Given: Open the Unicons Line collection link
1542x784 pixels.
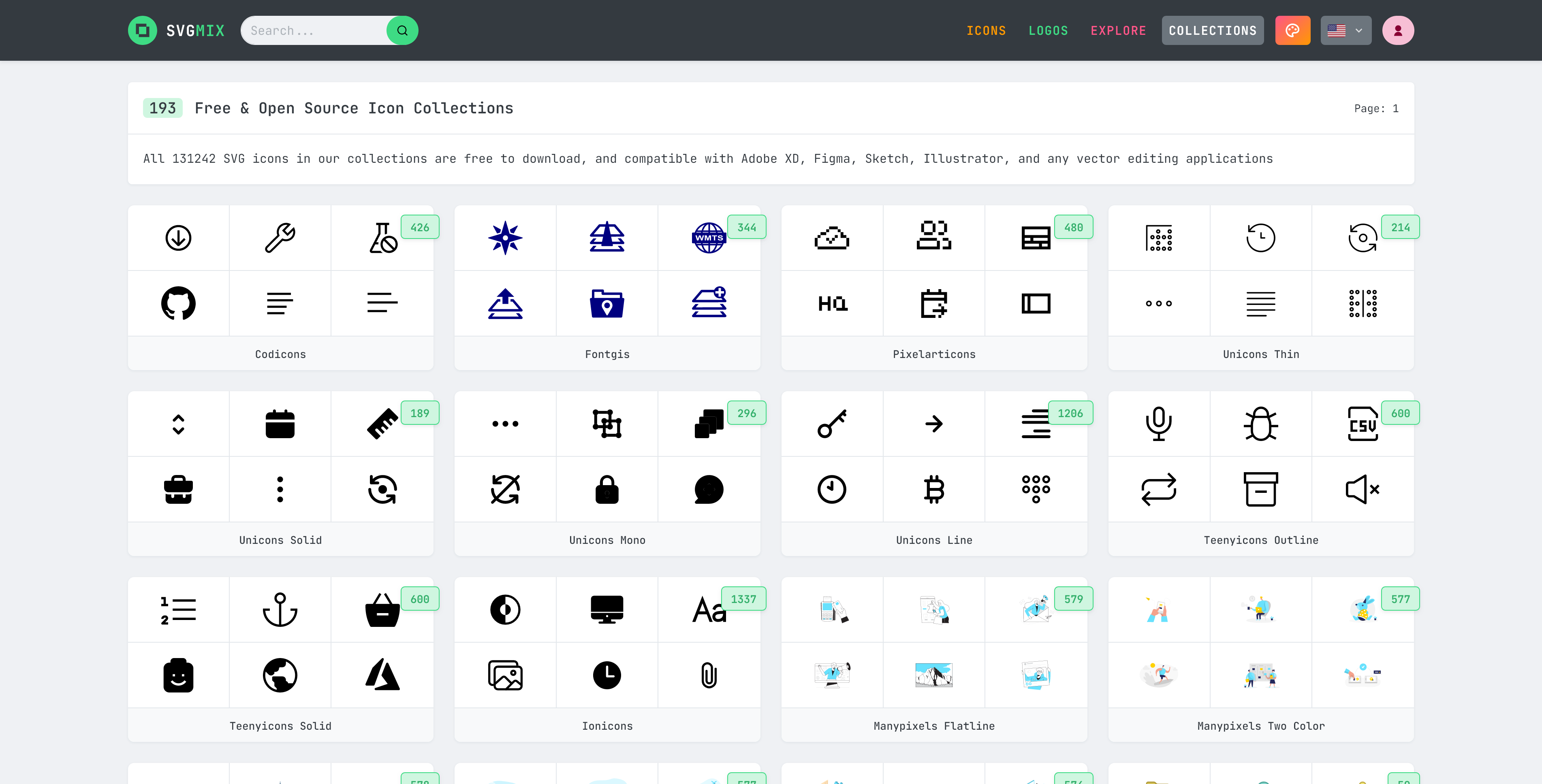Looking at the screenshot, I should [934, 541].
